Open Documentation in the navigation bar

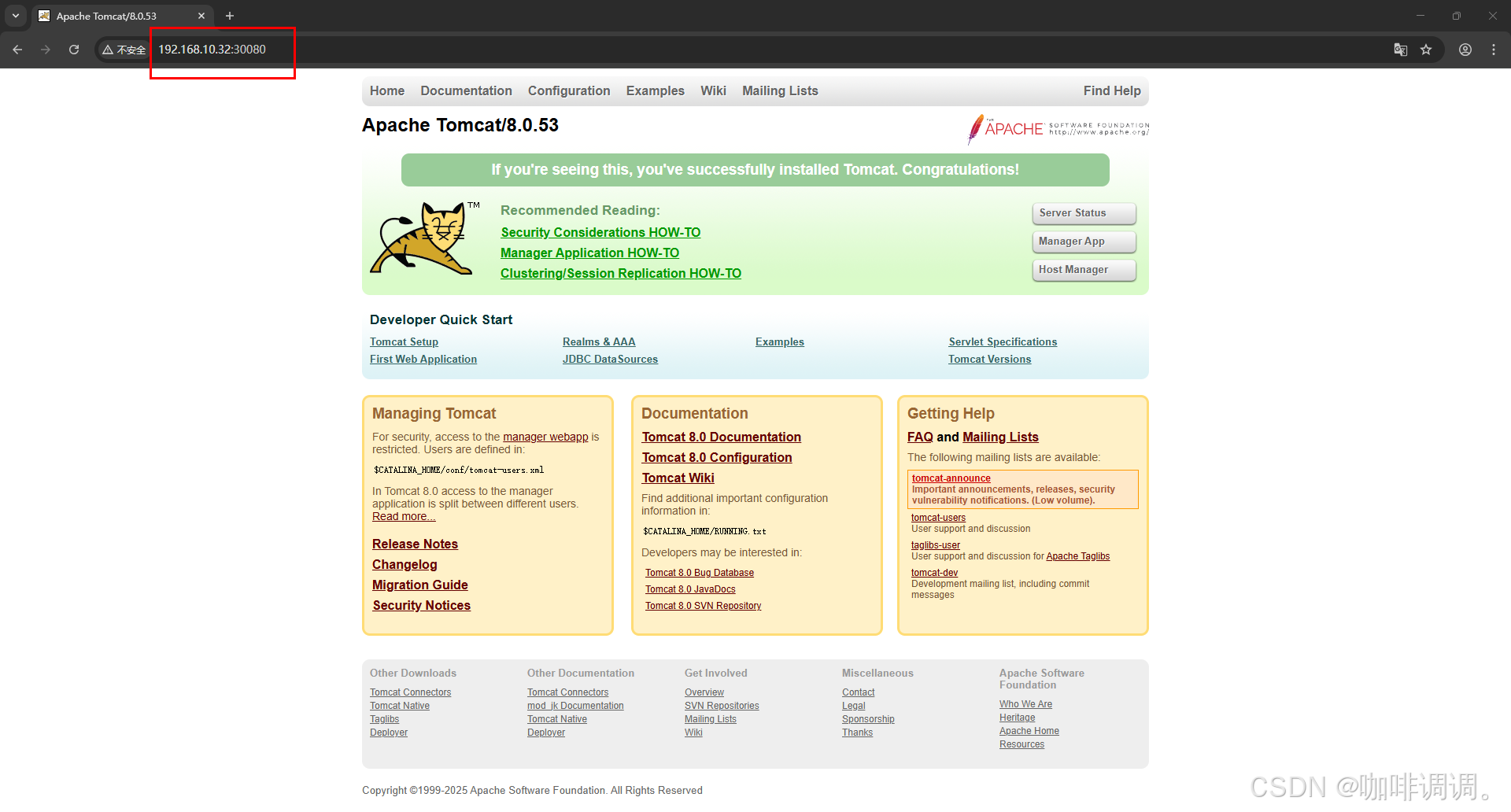pos(466,91)
